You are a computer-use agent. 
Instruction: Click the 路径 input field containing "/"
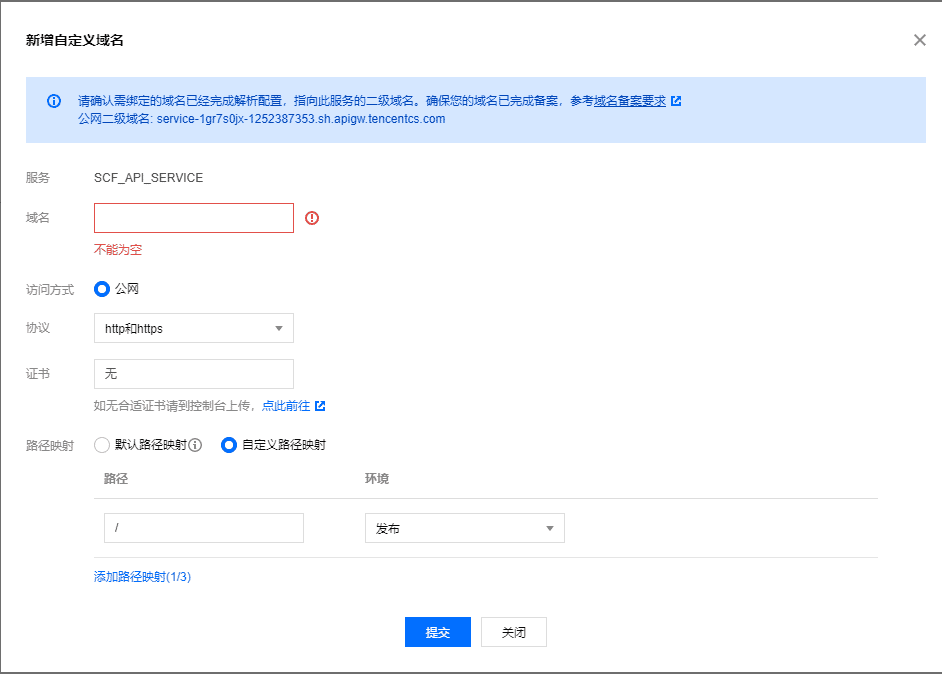click(x=203, y=528)
